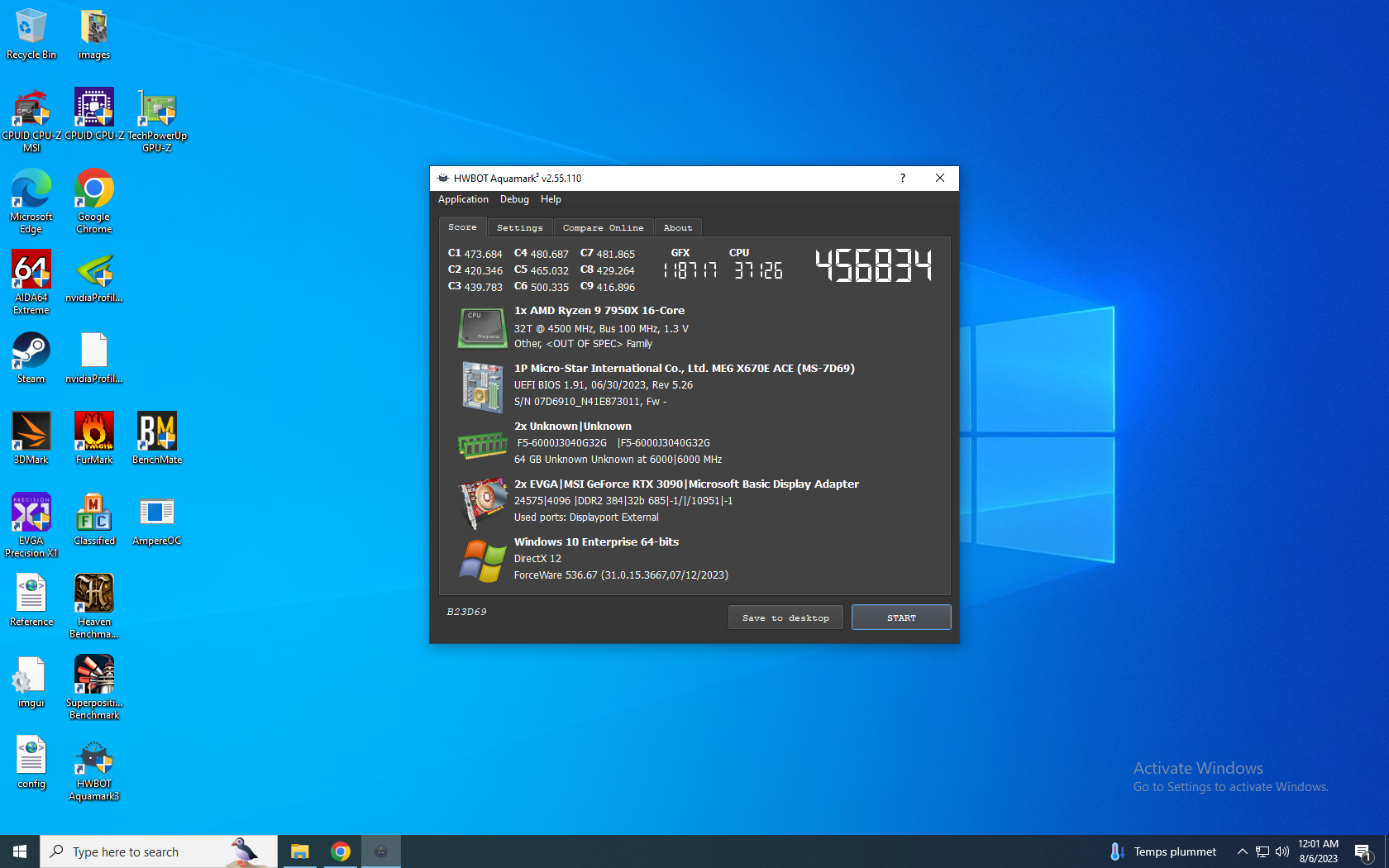The width and height of the screenshot is (1389, 868).
Task: Show hidden system tray icons
Action: [1242, 851]
